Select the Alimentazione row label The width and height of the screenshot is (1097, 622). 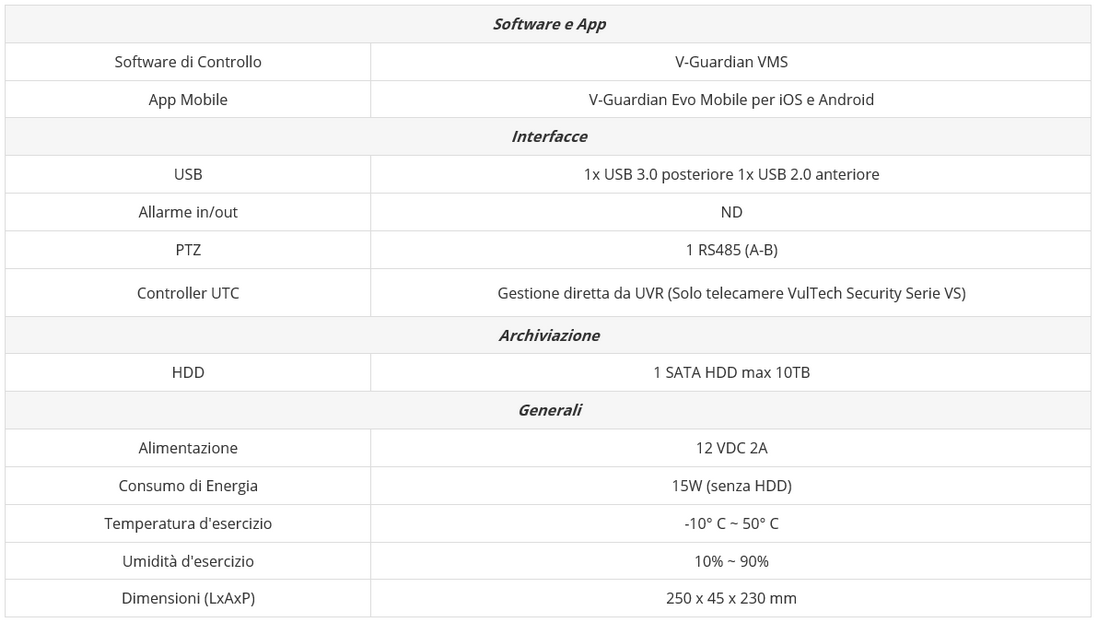tap(188, 448)
